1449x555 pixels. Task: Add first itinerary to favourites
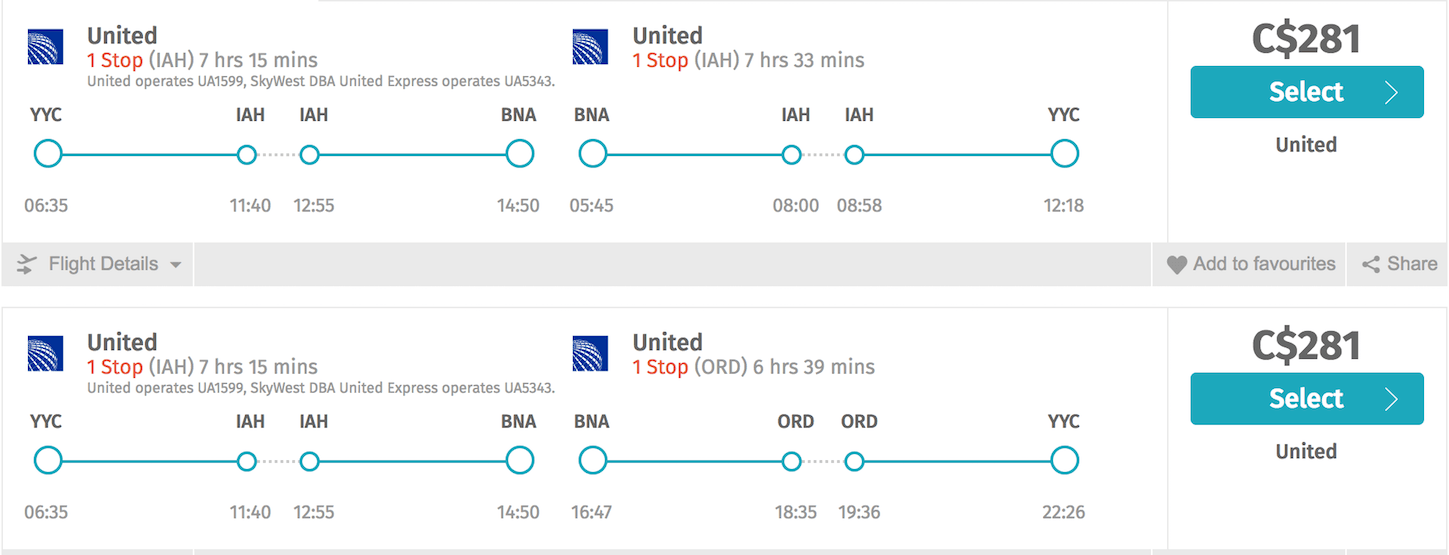coord(1250,265)
